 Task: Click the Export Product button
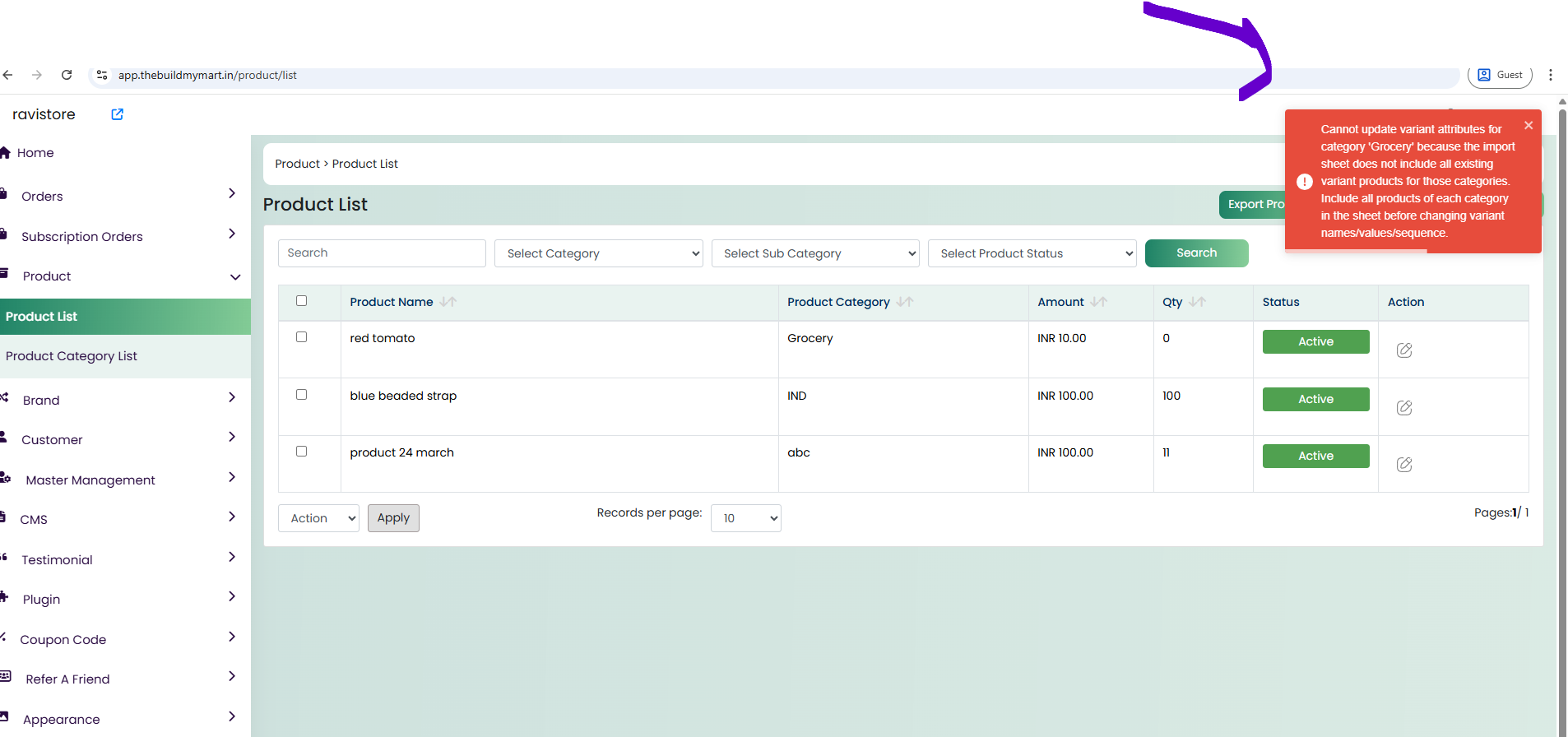(1252, 205)
